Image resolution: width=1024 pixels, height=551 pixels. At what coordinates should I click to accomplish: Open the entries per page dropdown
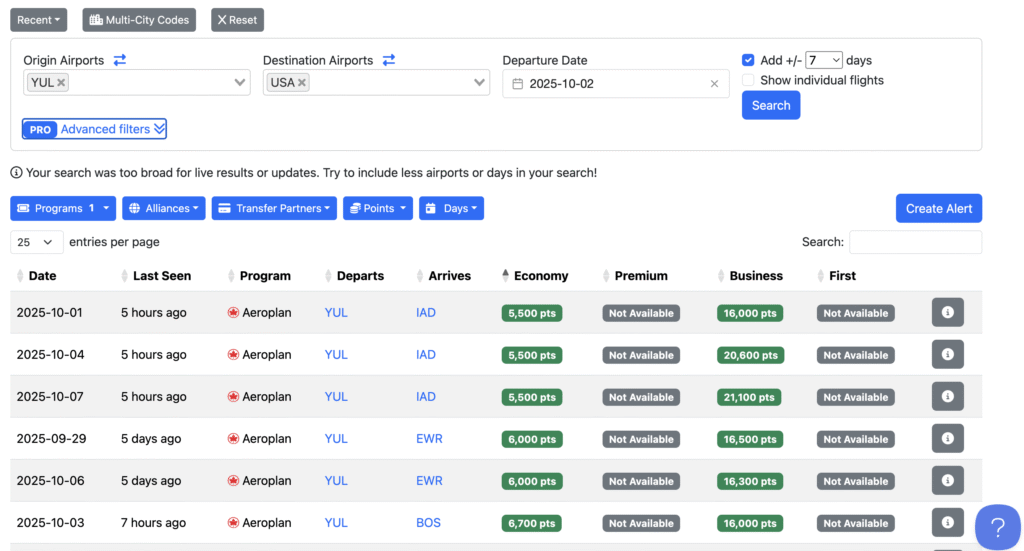[x=37, y=242]
